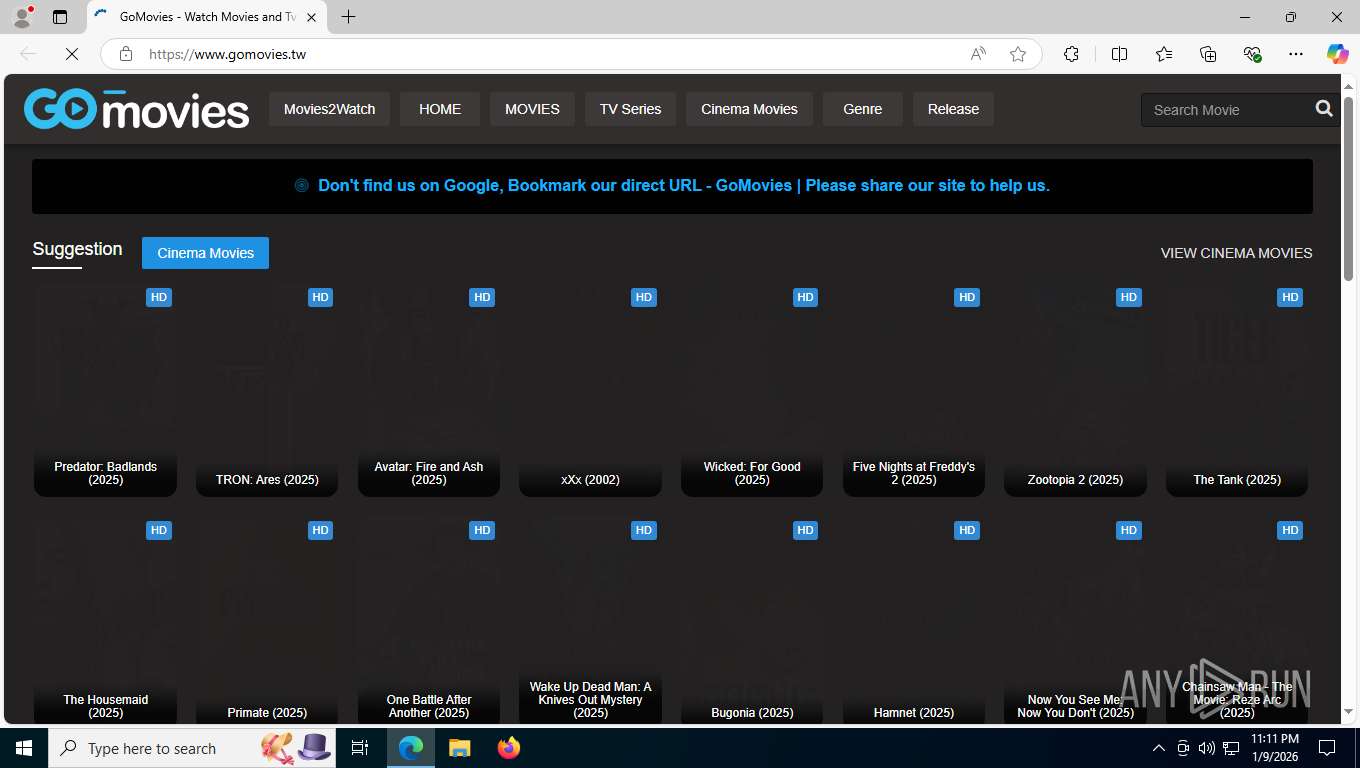Viewport: 1360px width, 768px height.
Task: Open Avatar: Fire and Ash movie card
Action: [x=429, y=390]
